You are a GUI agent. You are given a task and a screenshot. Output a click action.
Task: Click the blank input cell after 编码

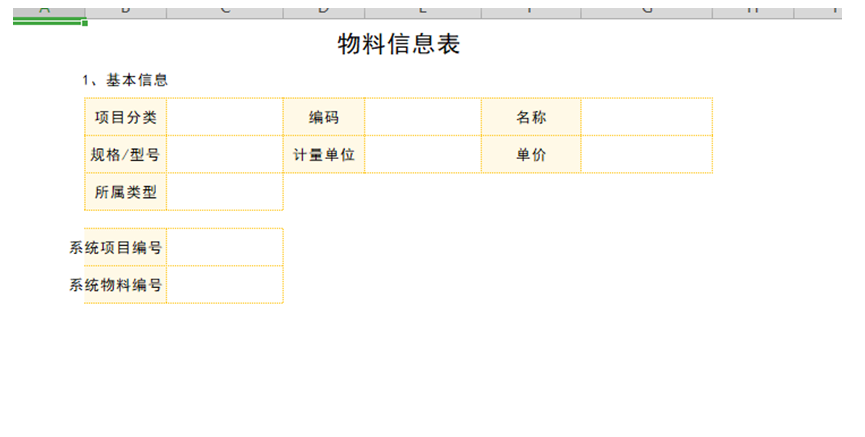click(x=423, y=117)
